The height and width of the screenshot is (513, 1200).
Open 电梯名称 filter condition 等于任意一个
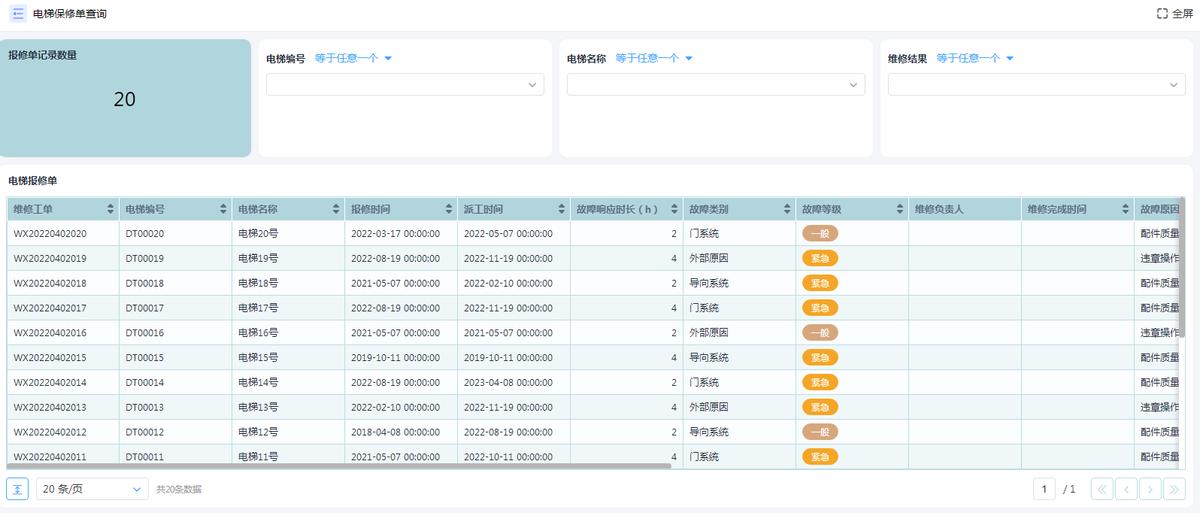(x=654, y=58)
